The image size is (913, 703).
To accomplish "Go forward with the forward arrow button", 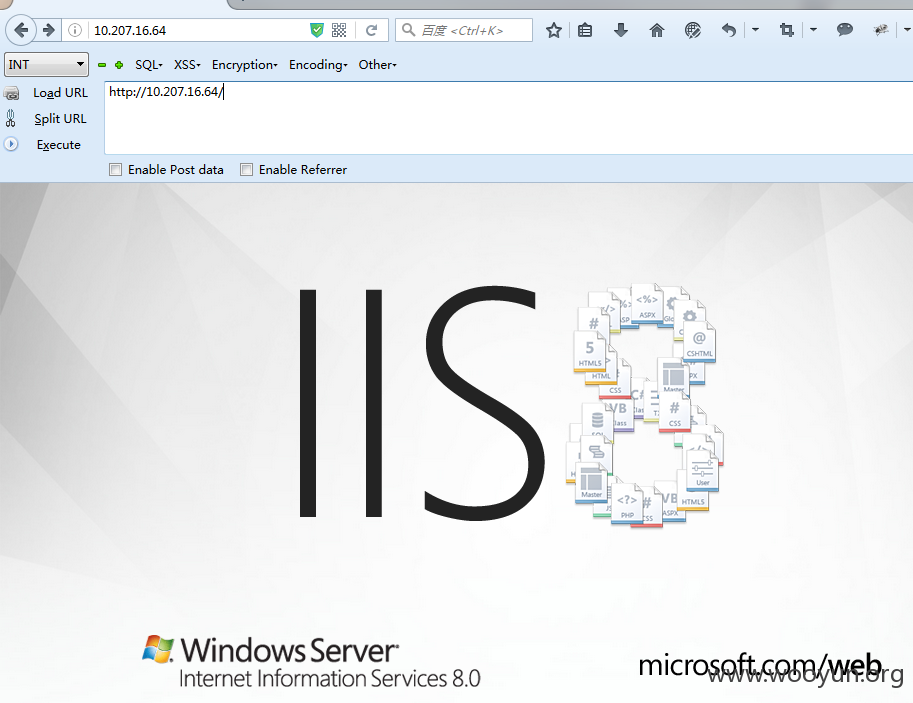I will point(49,30).
